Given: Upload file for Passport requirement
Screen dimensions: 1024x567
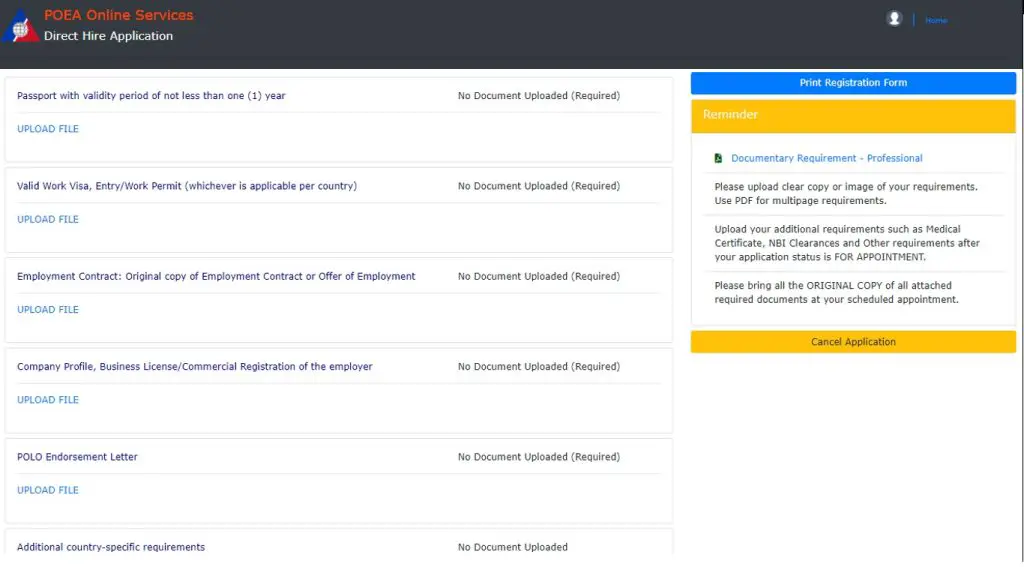Looking at the screenshot, I should (48, 129).
